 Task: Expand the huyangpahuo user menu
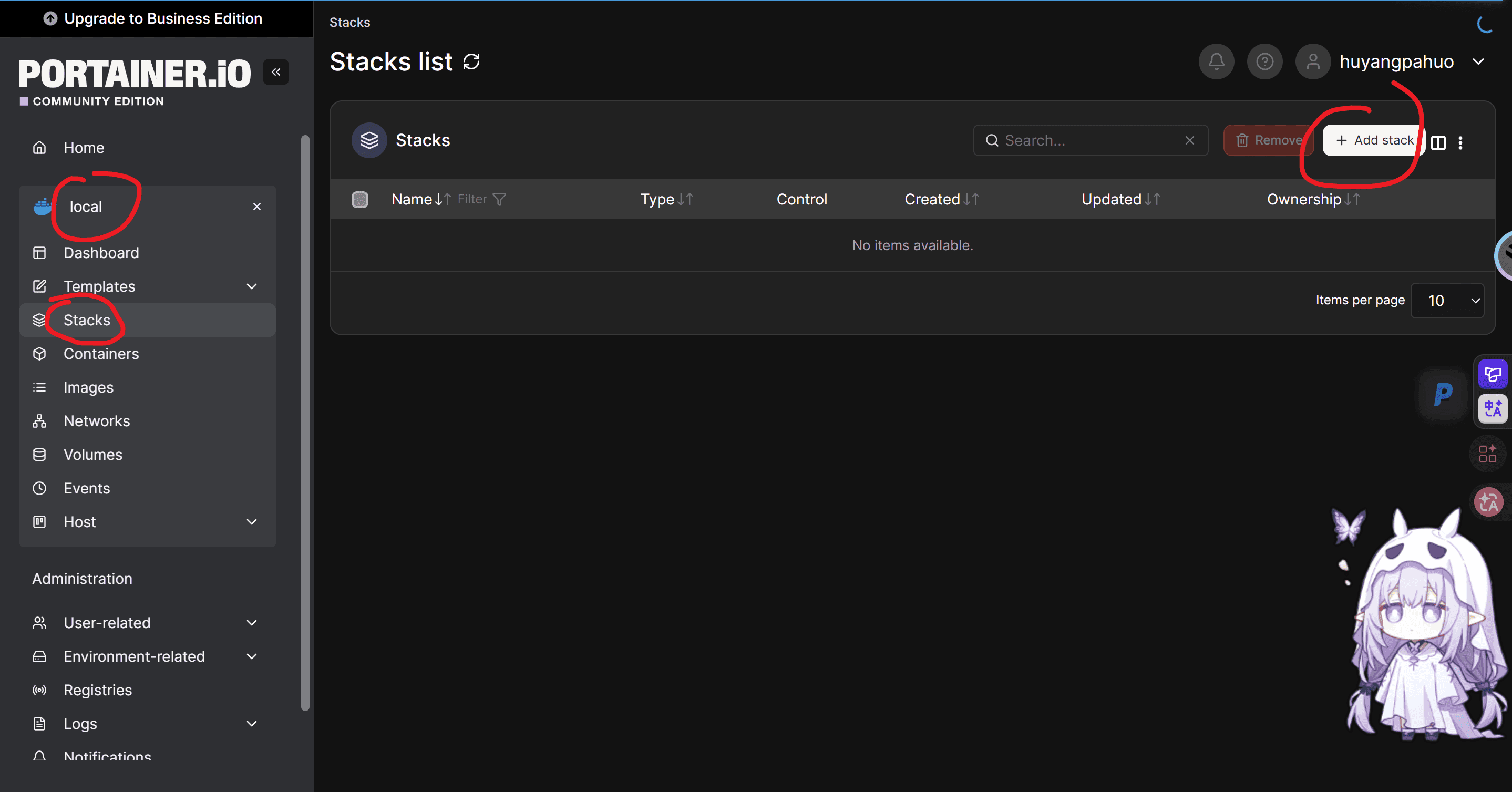click(x=1478, y=61)
